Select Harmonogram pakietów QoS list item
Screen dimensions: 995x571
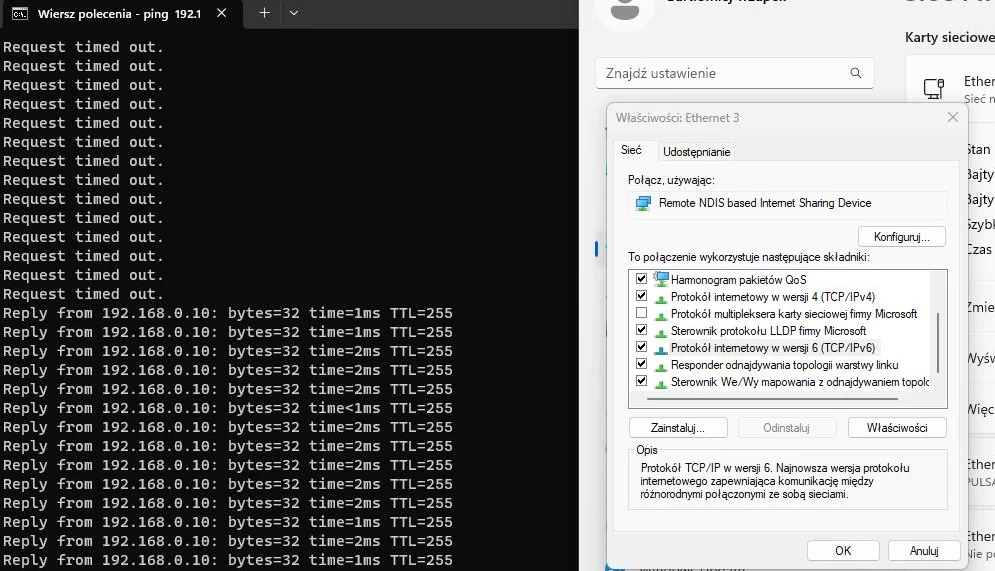point(739,280)
